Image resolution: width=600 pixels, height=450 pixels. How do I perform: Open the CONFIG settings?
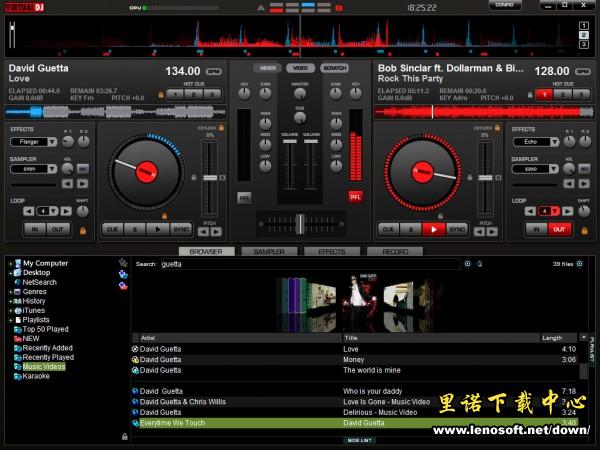coord(505,5)
